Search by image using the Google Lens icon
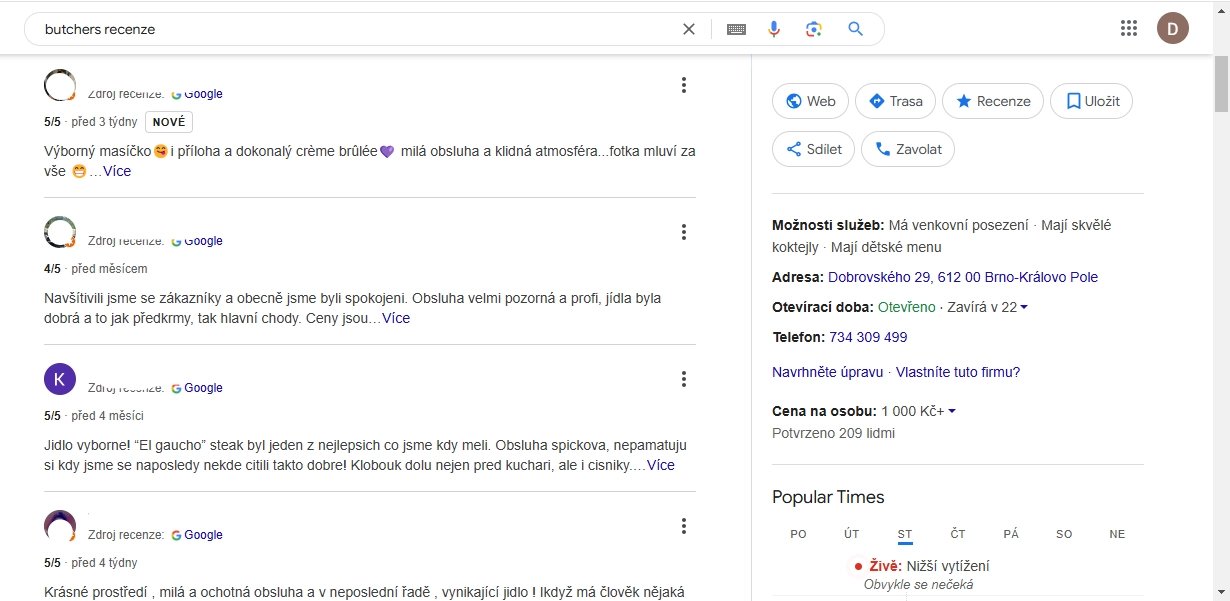 click(813, 28)
